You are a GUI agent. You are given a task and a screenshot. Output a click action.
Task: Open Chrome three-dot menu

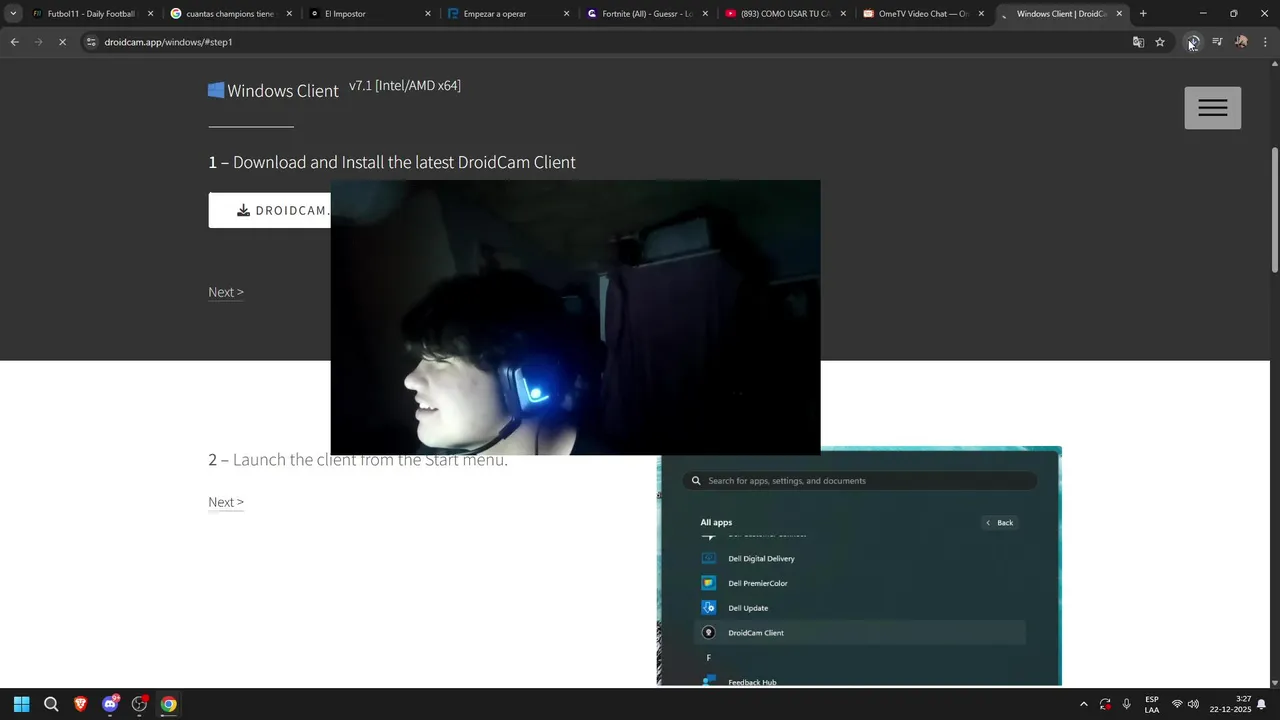(1265, 42)
